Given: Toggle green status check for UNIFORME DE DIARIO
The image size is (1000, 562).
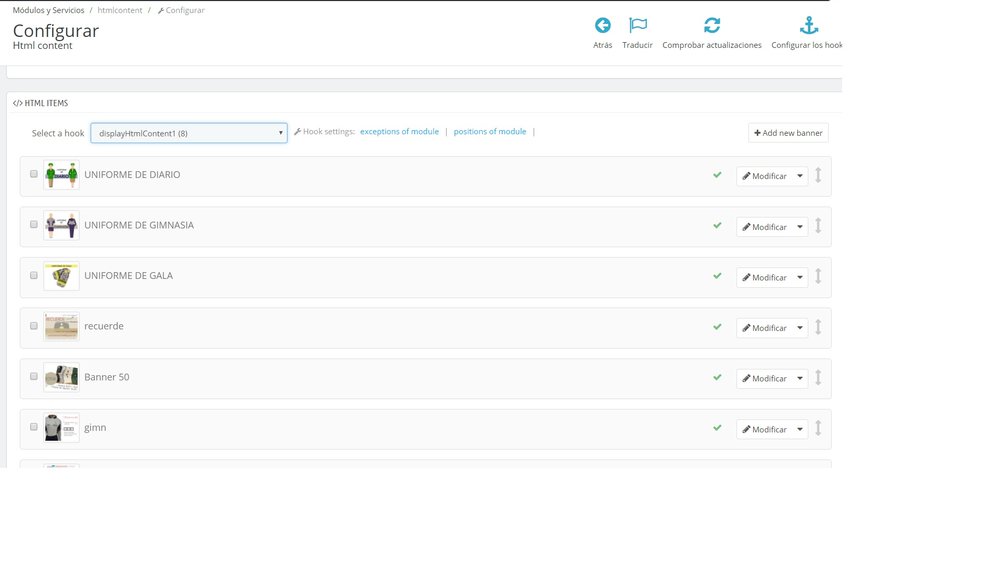Looking at the screenshot, I should 717,175.
